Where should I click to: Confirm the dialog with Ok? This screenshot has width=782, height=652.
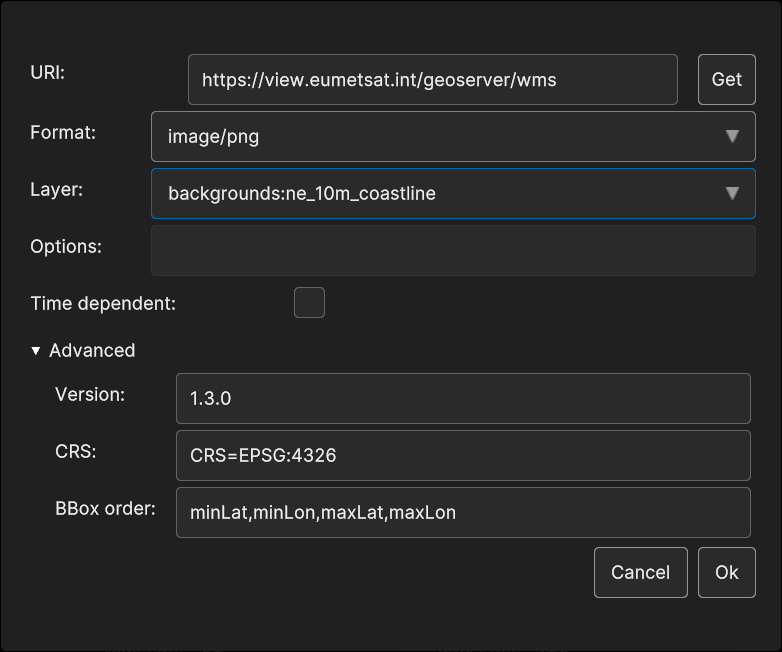click(x=726, y=572)
